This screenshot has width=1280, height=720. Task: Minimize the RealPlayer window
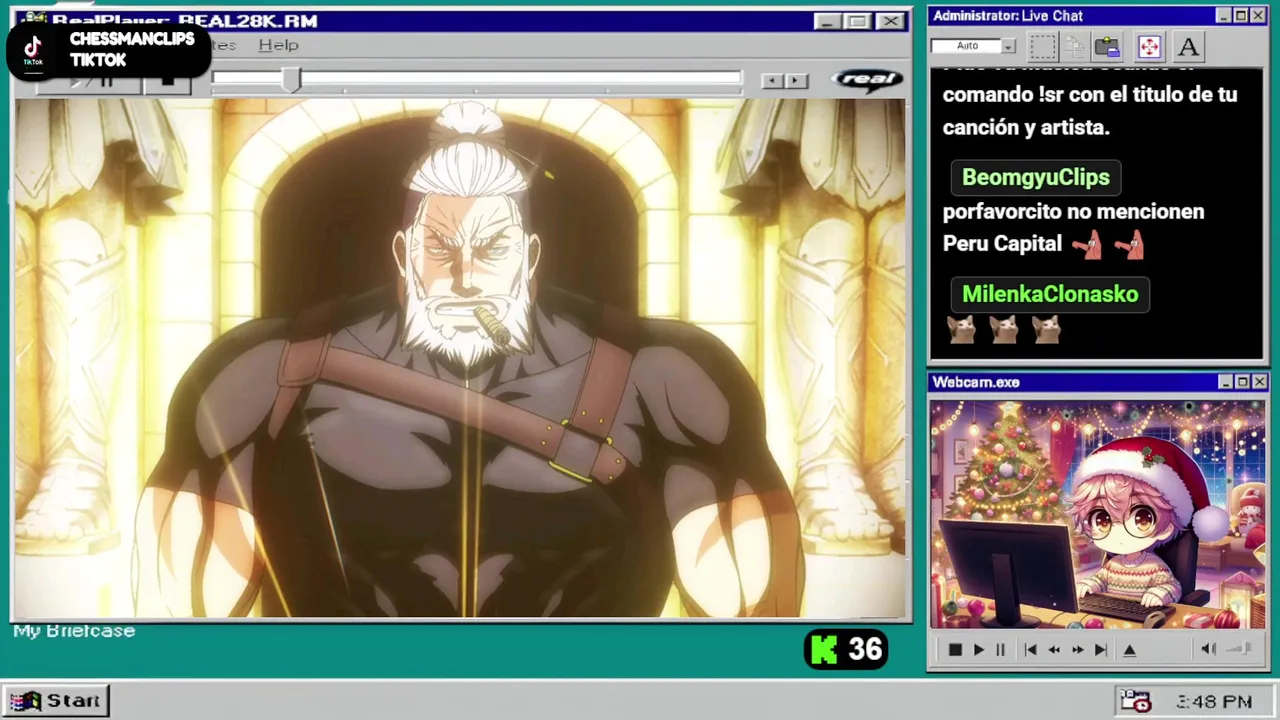[826, 21]
